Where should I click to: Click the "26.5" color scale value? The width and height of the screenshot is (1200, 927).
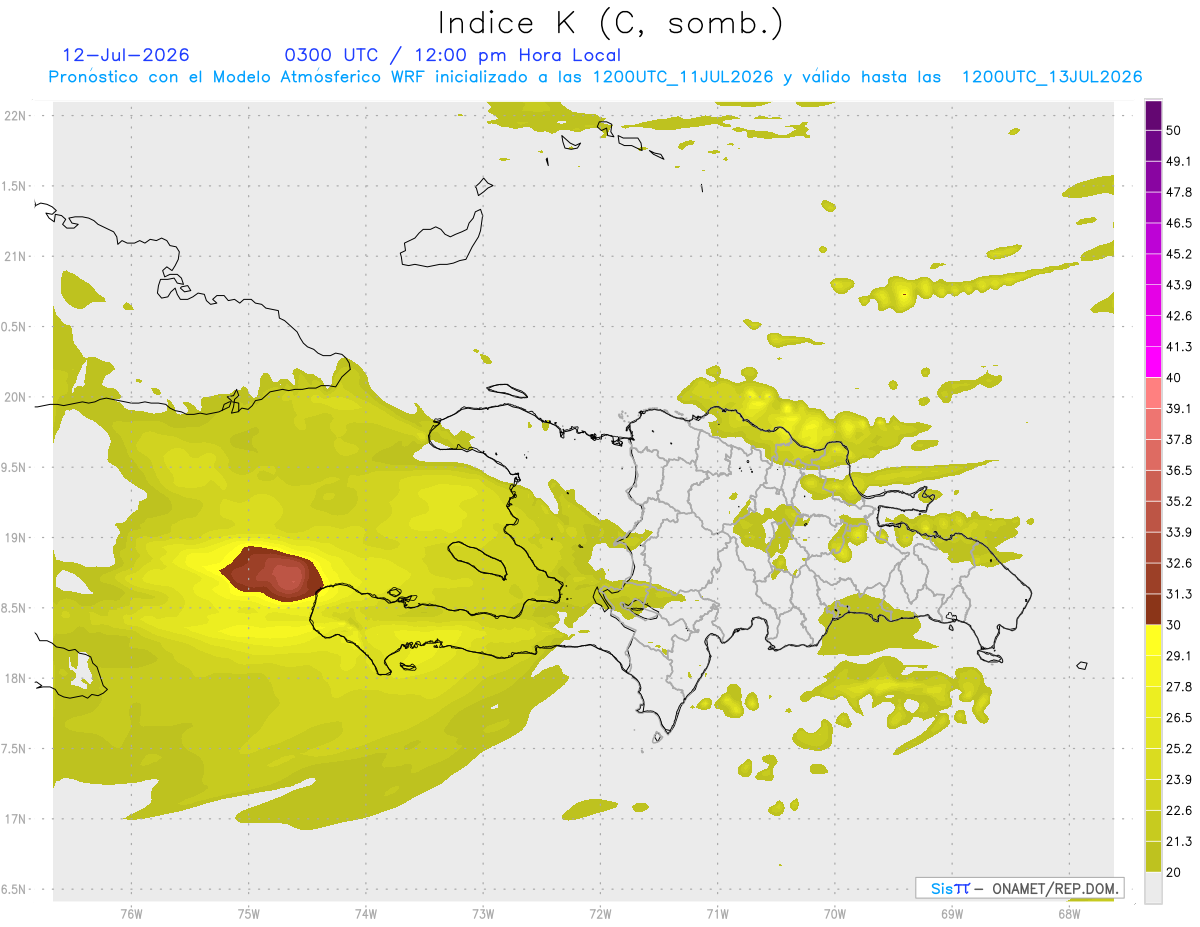click(1179, 718)
